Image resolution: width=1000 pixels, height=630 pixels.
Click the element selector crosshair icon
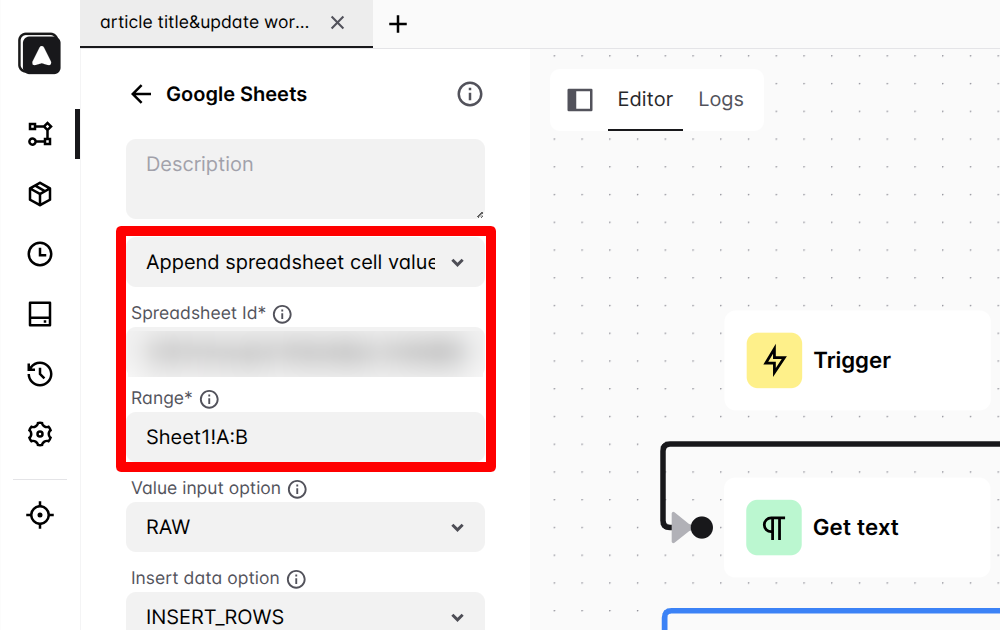pyautogui.click(x=40, y=515)
